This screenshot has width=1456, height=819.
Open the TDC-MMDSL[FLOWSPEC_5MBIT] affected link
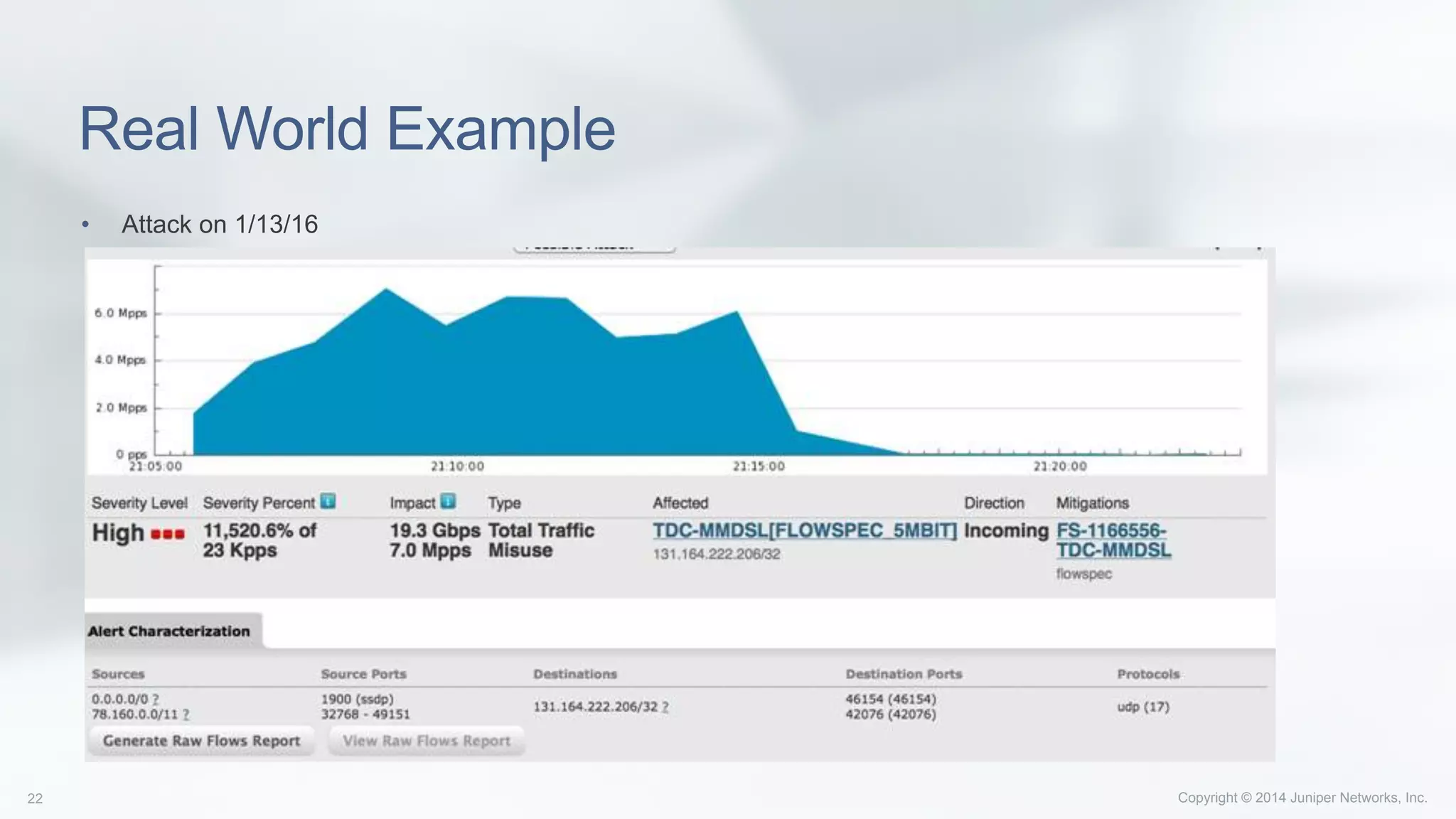805,530
